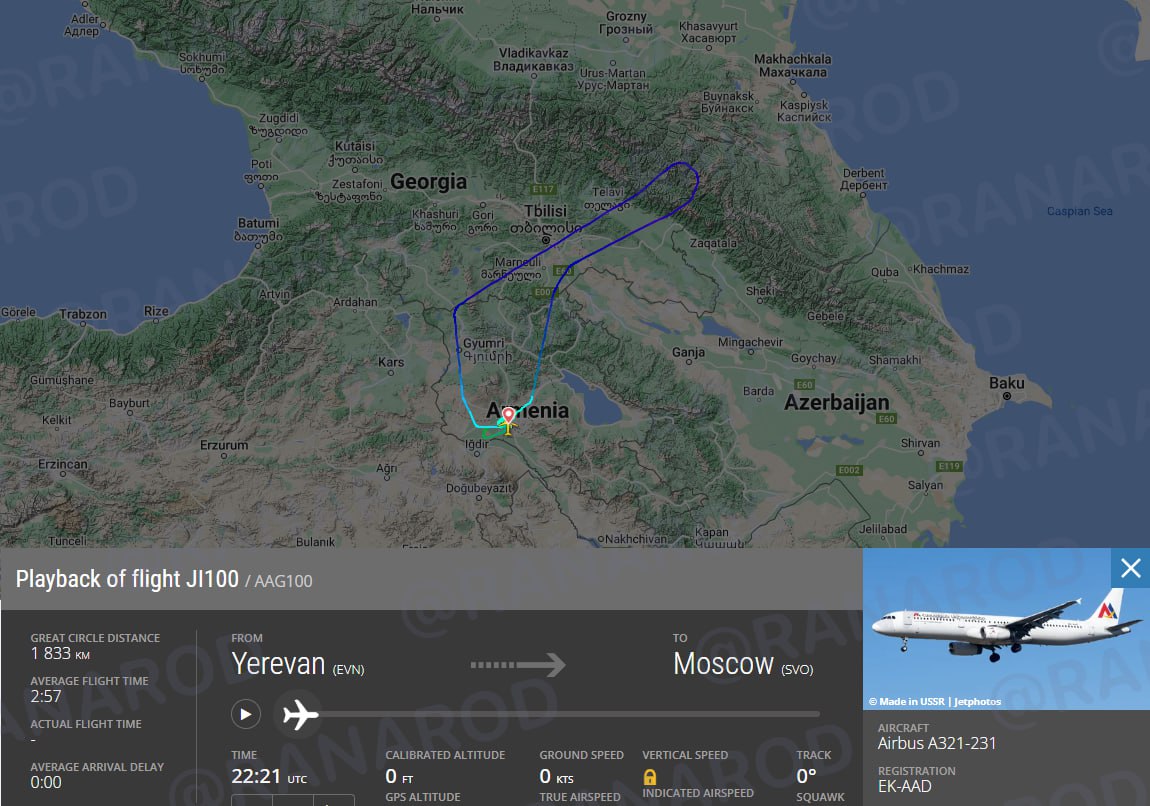The height and width of the screenshot is (806, 1150).
Task: Jump to the end of the playback progress bar
Action: click(x=817, y=714)
